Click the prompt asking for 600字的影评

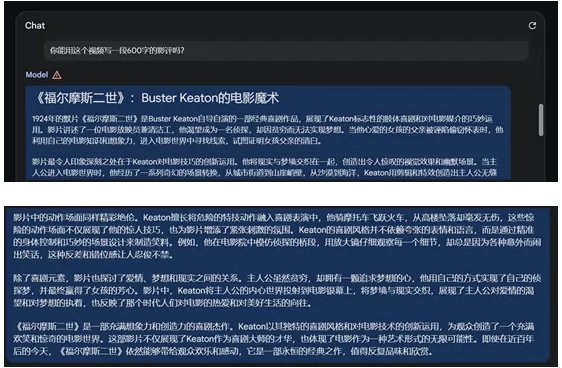[117, 50]
